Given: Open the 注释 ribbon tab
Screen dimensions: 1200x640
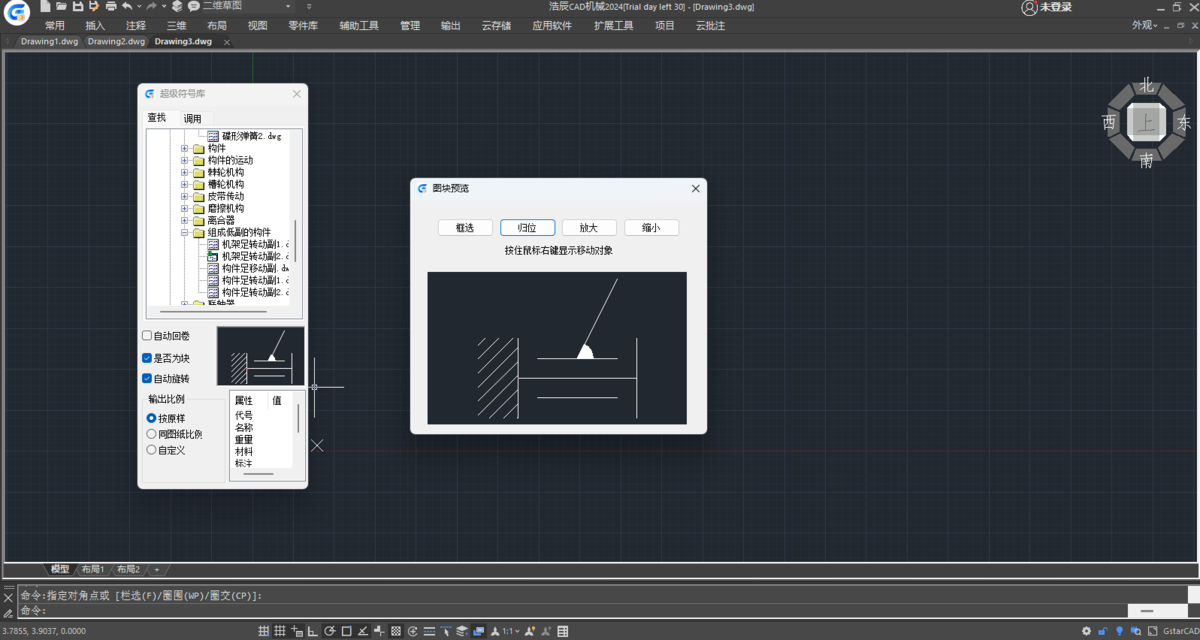Looking at the screenshot, I should tap(136, 25).
